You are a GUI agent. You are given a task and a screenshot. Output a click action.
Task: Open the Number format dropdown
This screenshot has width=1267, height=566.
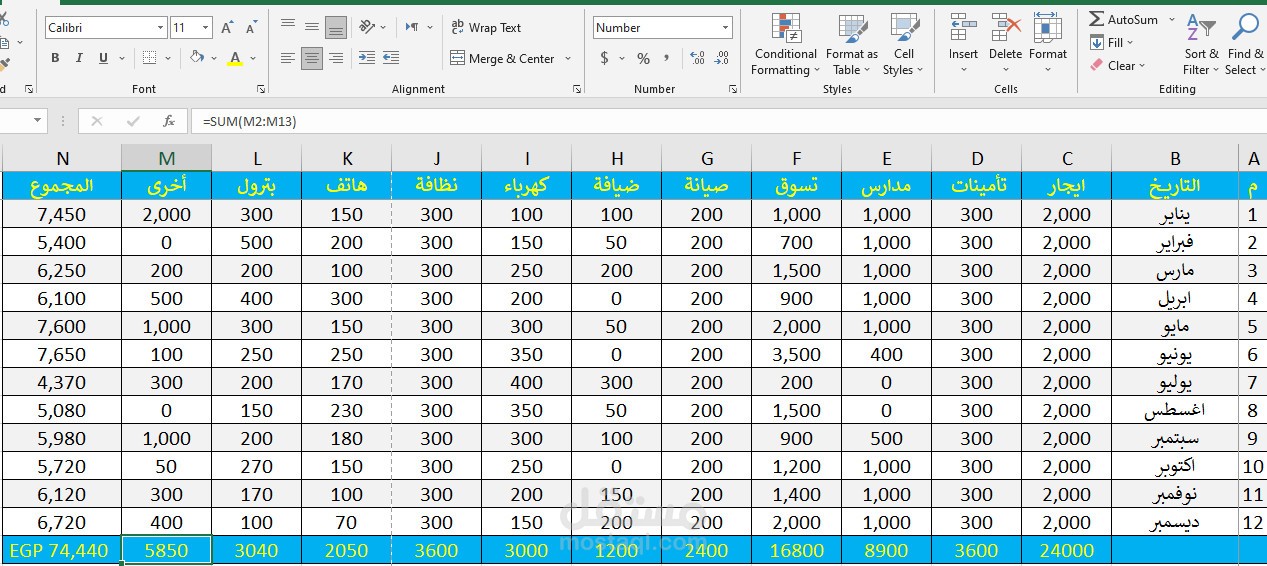[725, 28]
